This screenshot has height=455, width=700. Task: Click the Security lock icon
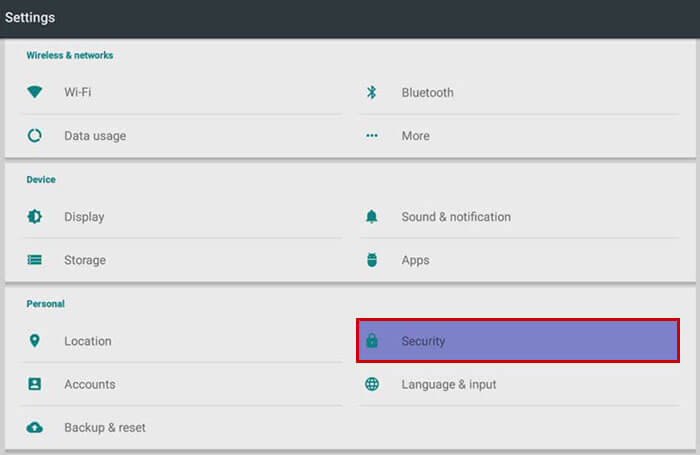click(371, 341)
